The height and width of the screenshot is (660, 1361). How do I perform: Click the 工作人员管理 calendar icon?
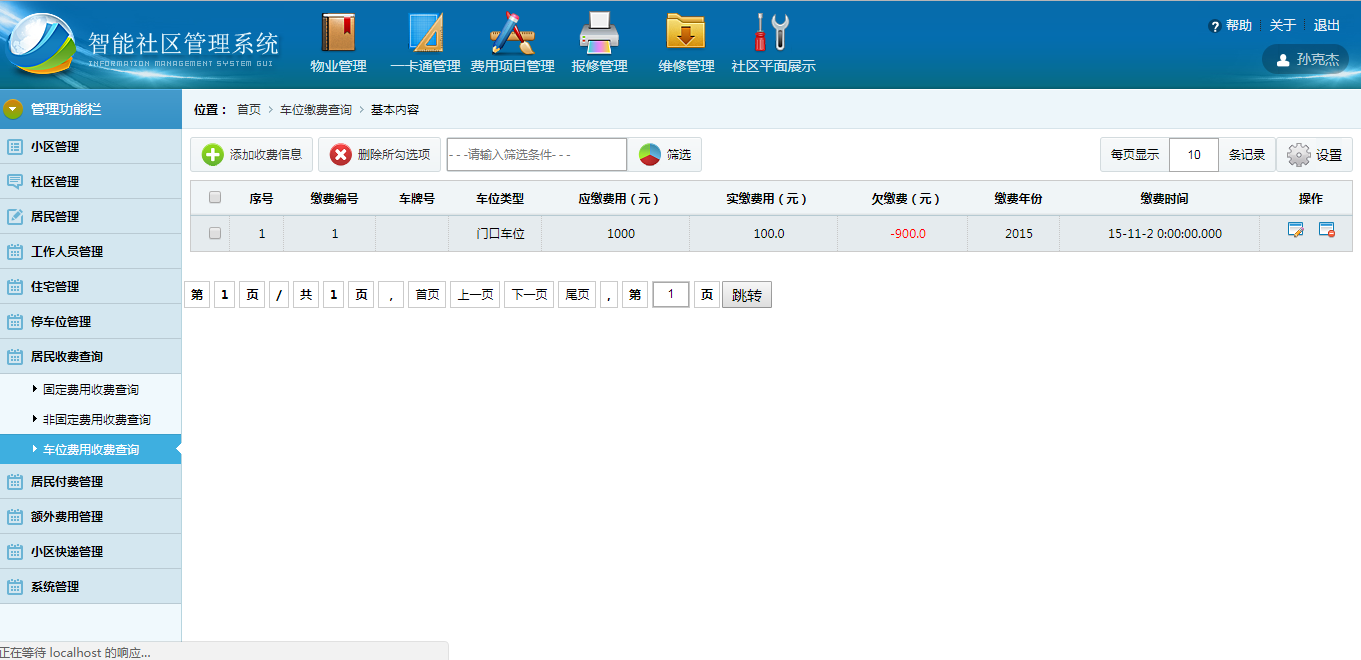pos(15,251)
